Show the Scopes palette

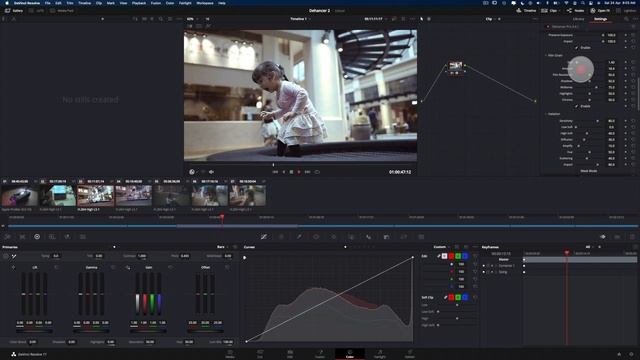617,237
